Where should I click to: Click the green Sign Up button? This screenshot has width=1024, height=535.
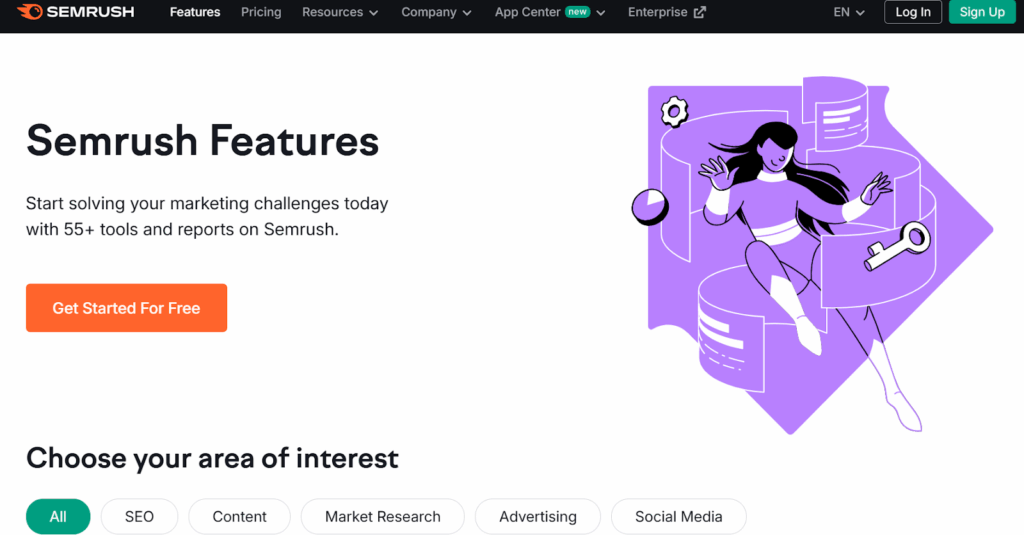click(x=982, y=13)
